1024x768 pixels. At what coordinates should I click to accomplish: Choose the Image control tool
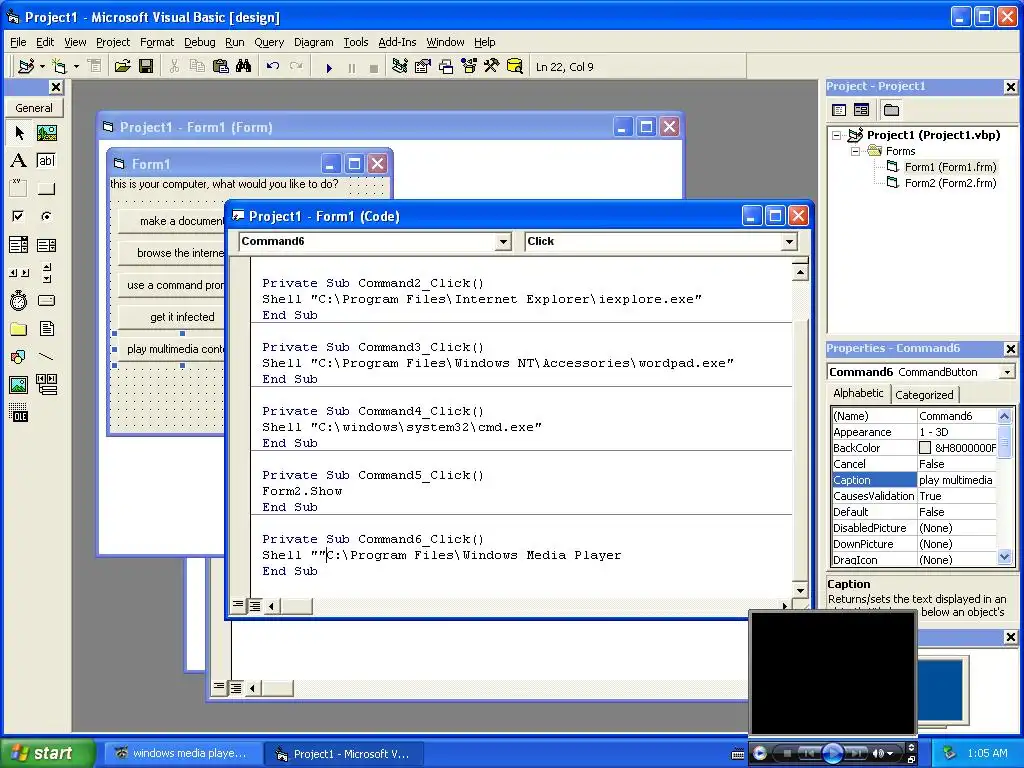point(19,385)
